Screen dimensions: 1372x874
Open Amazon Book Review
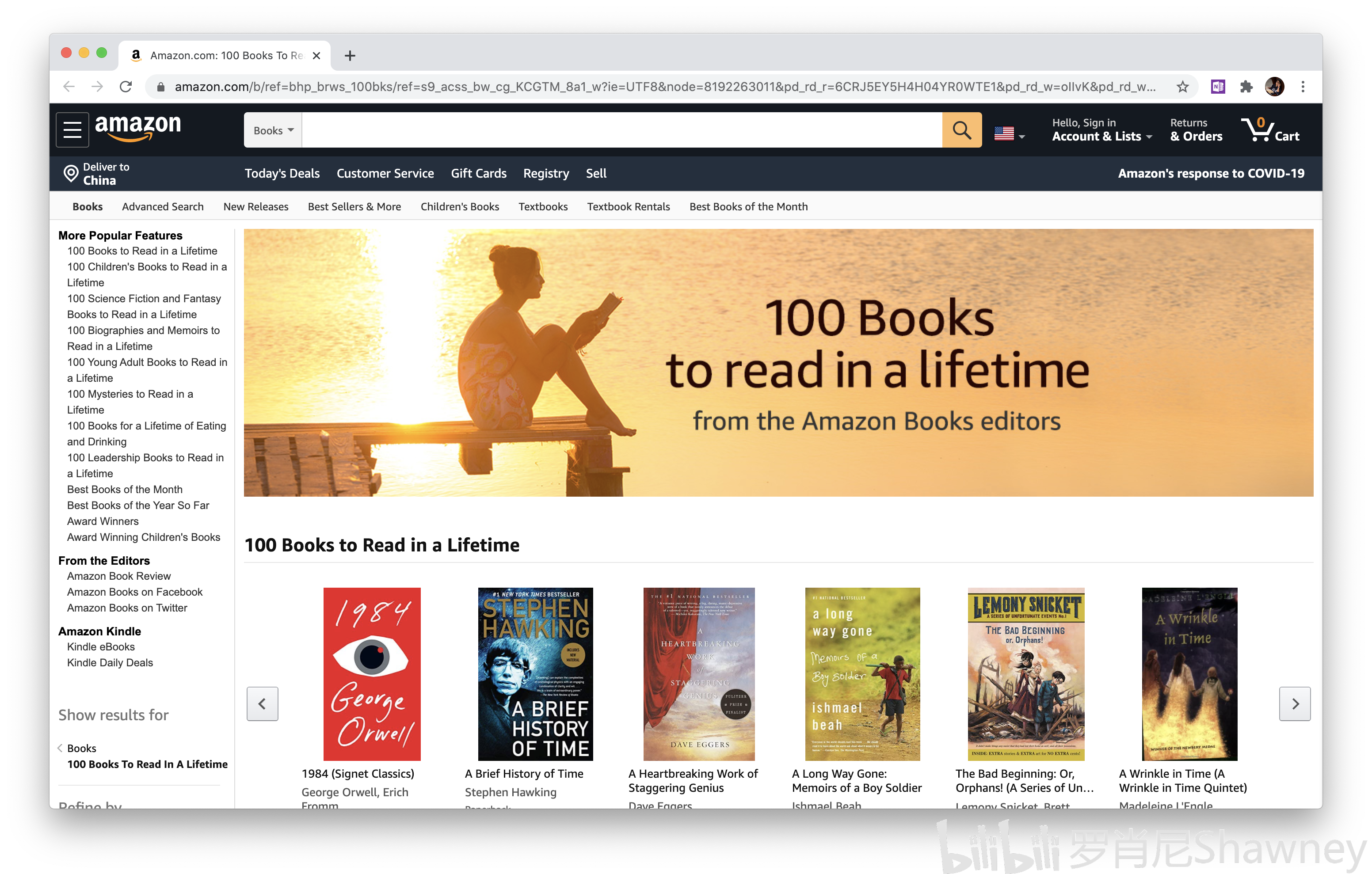click(x=118, y=576)
